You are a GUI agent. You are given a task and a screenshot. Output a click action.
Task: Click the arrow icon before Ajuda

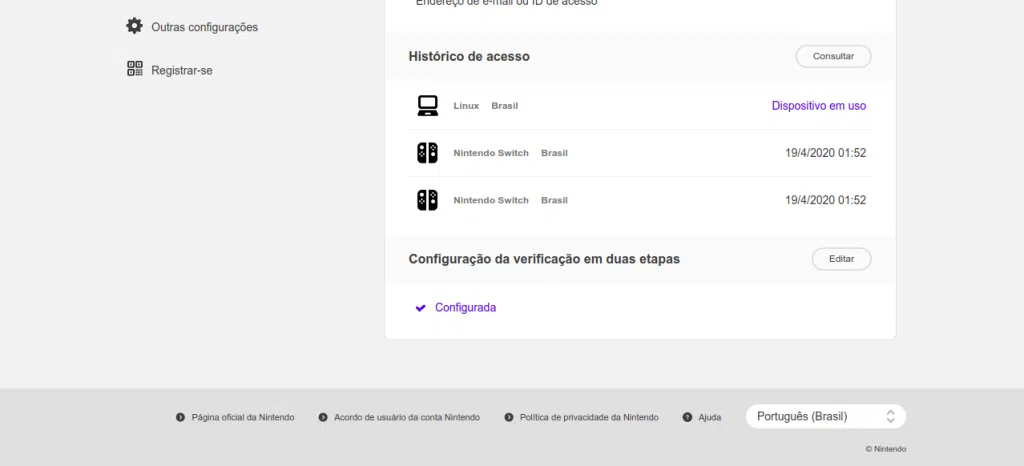coord(687,417)
